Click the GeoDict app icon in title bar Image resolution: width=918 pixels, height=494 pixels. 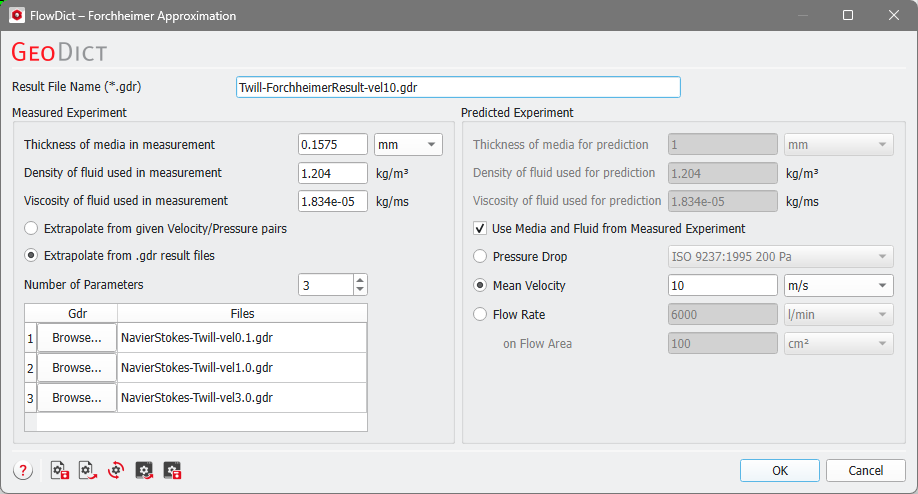(x=17, y=15)
